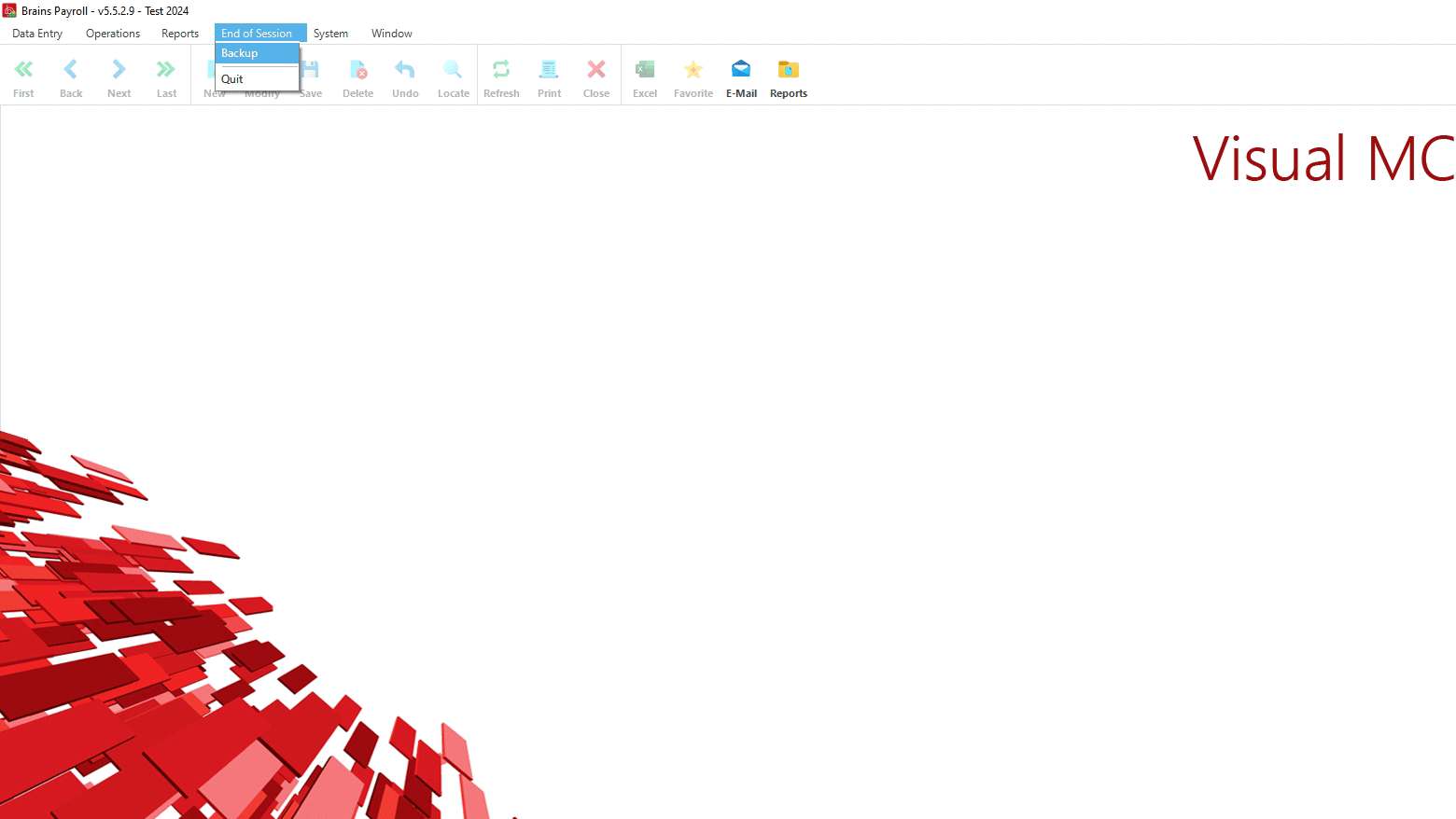Click the Back navigation arrow
1456x819 pixels.
(71, 69)
